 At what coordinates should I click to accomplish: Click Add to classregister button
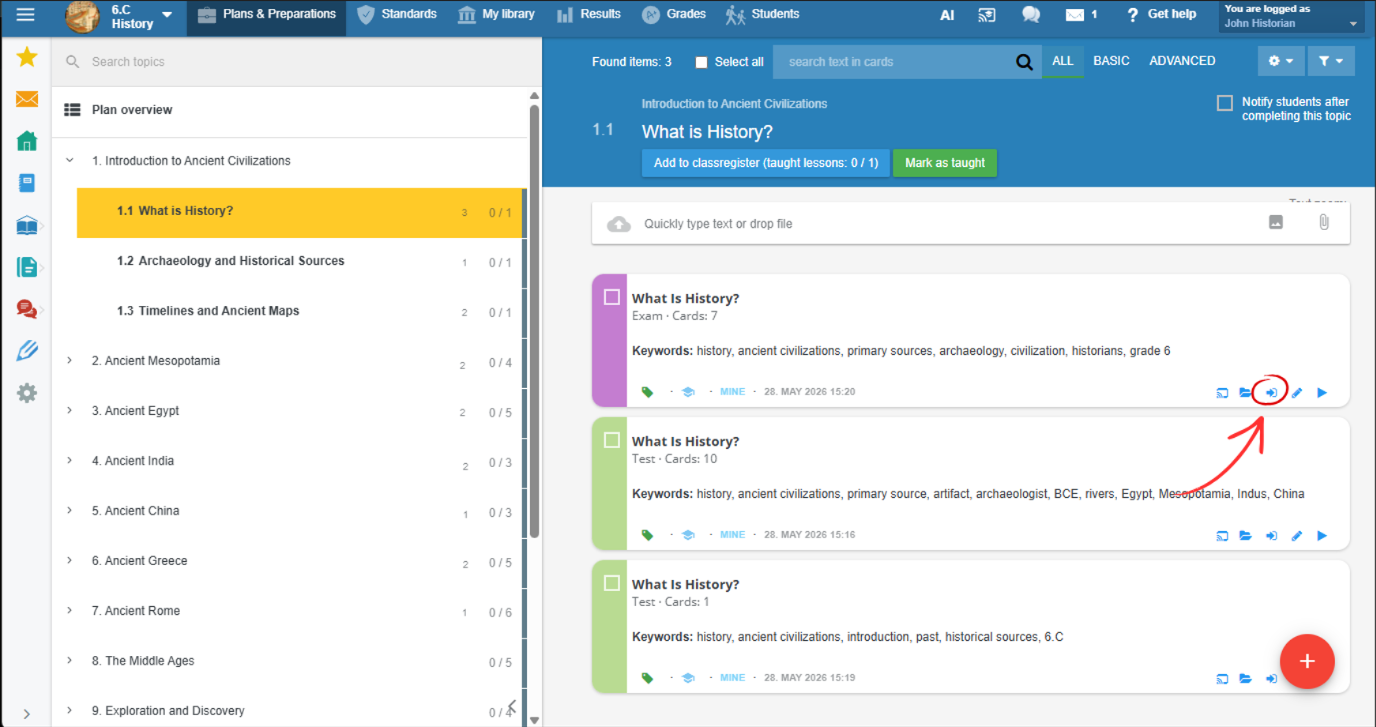766,163
